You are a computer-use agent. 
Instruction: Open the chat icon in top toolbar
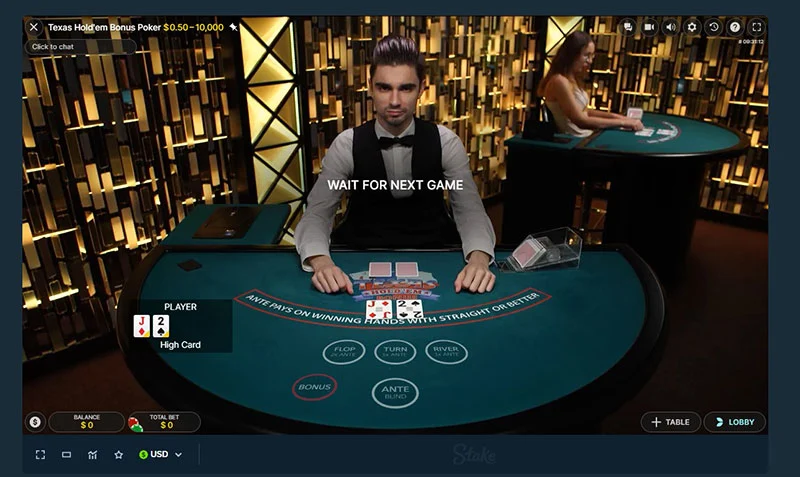click(628, 27)
